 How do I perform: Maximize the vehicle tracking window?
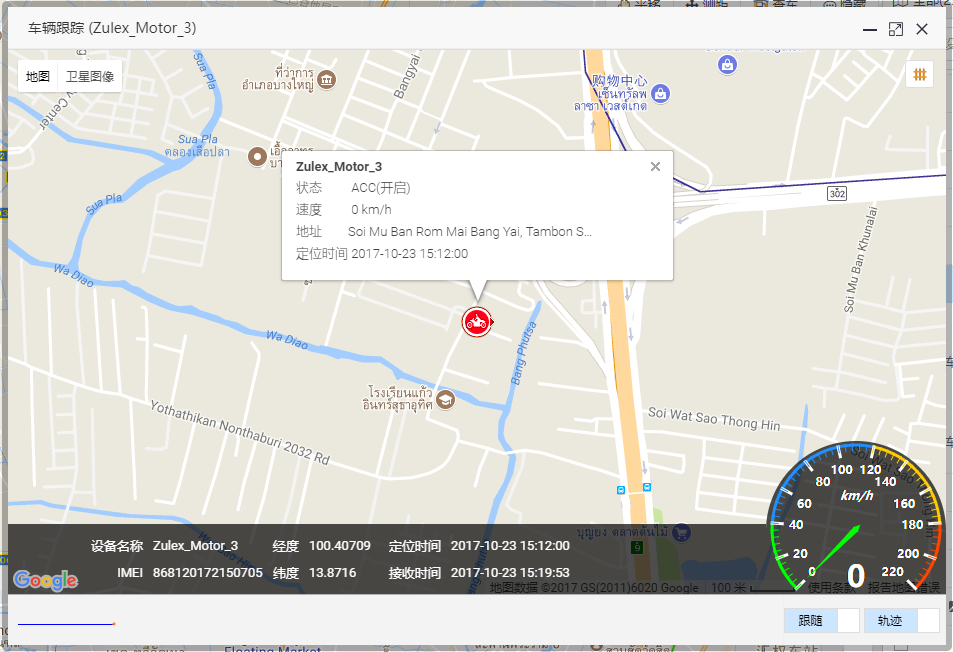click(x=896, y=29)
